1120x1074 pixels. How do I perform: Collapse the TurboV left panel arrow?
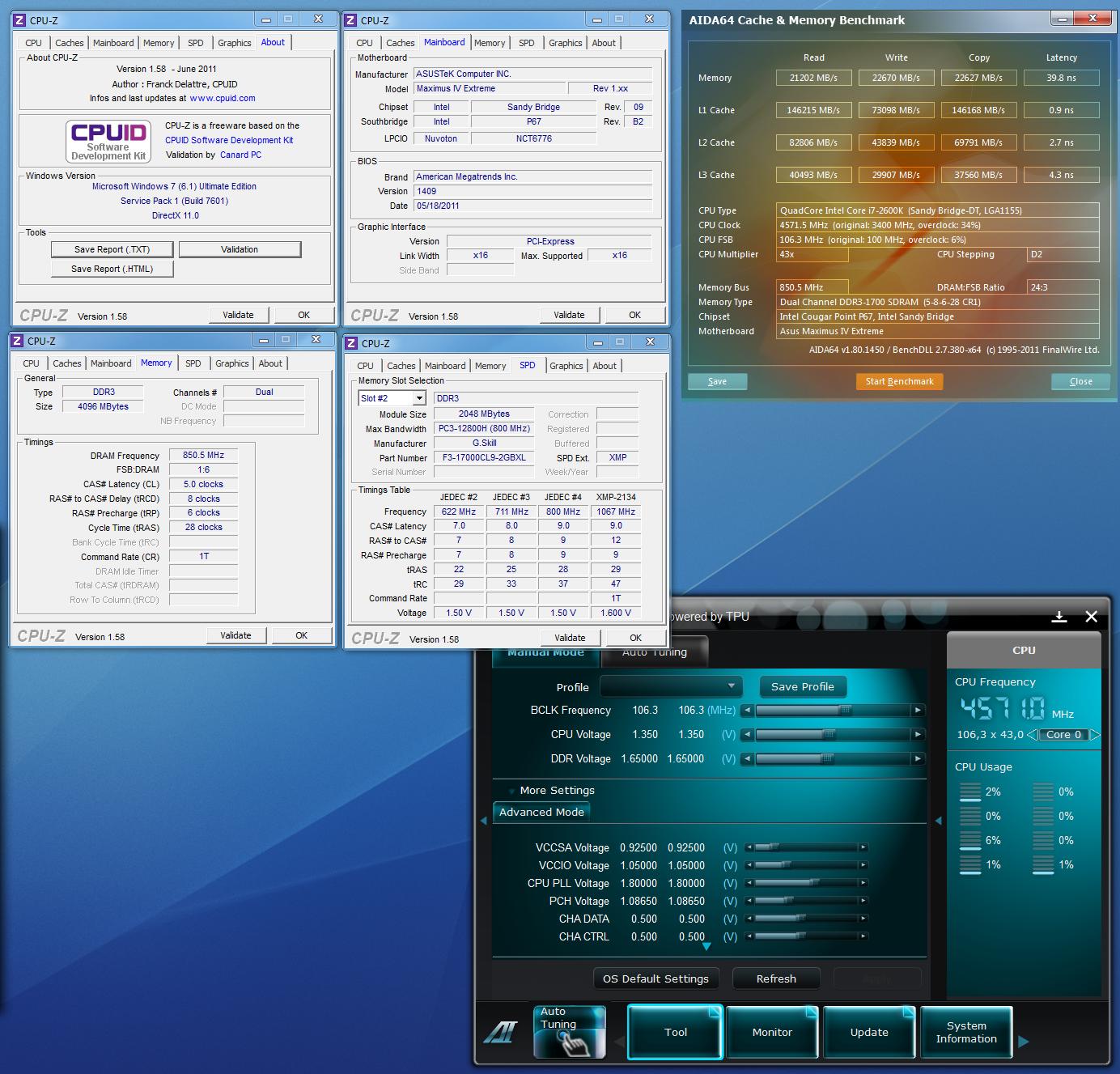pos(484,821)
